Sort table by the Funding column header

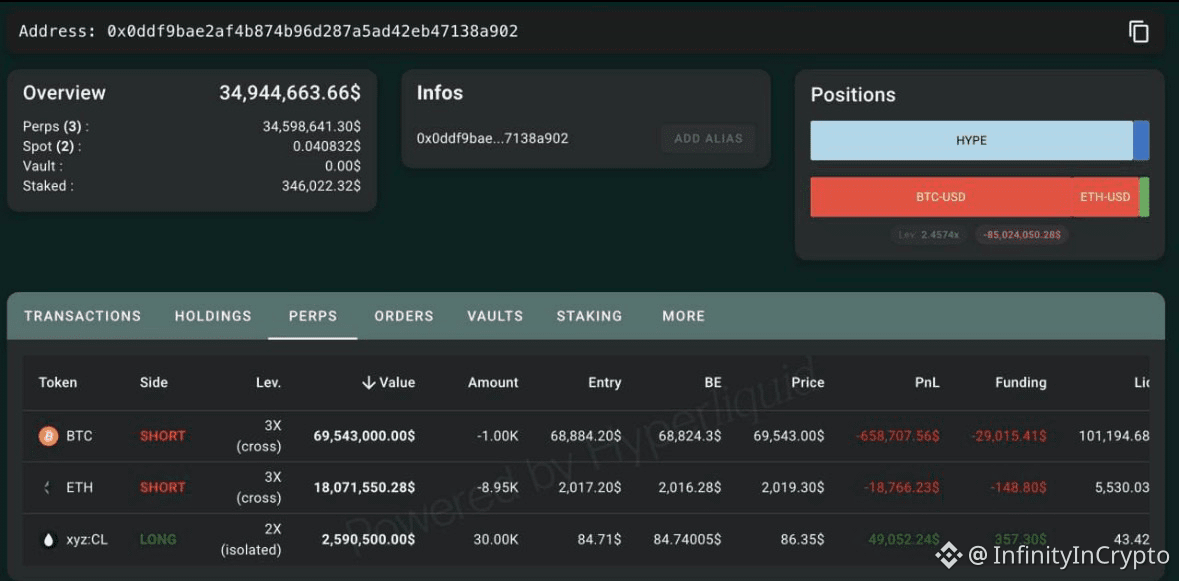coord(1020,383)
